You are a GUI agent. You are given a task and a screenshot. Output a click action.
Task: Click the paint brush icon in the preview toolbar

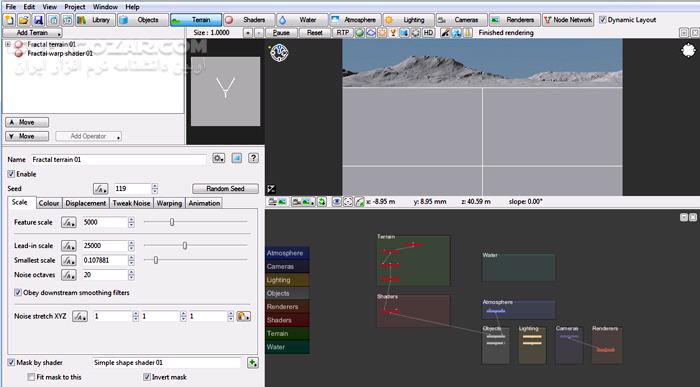coord(445,33)
